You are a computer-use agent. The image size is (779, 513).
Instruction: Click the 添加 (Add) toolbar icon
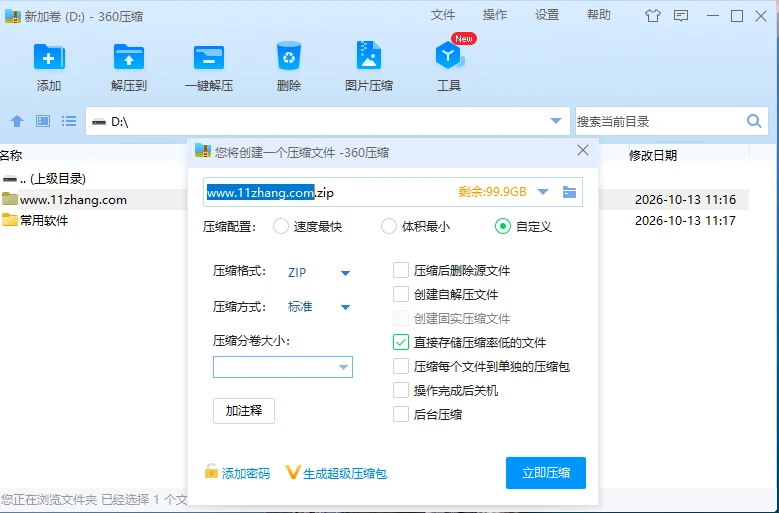click(49, 57)
